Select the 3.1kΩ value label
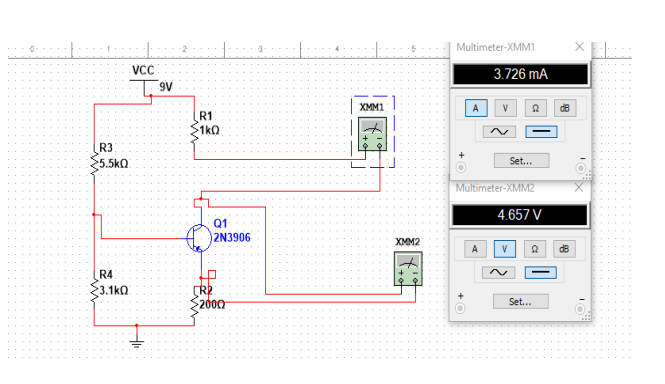The width and height of the screenshot is (665, 384). (x=114, y=291)
